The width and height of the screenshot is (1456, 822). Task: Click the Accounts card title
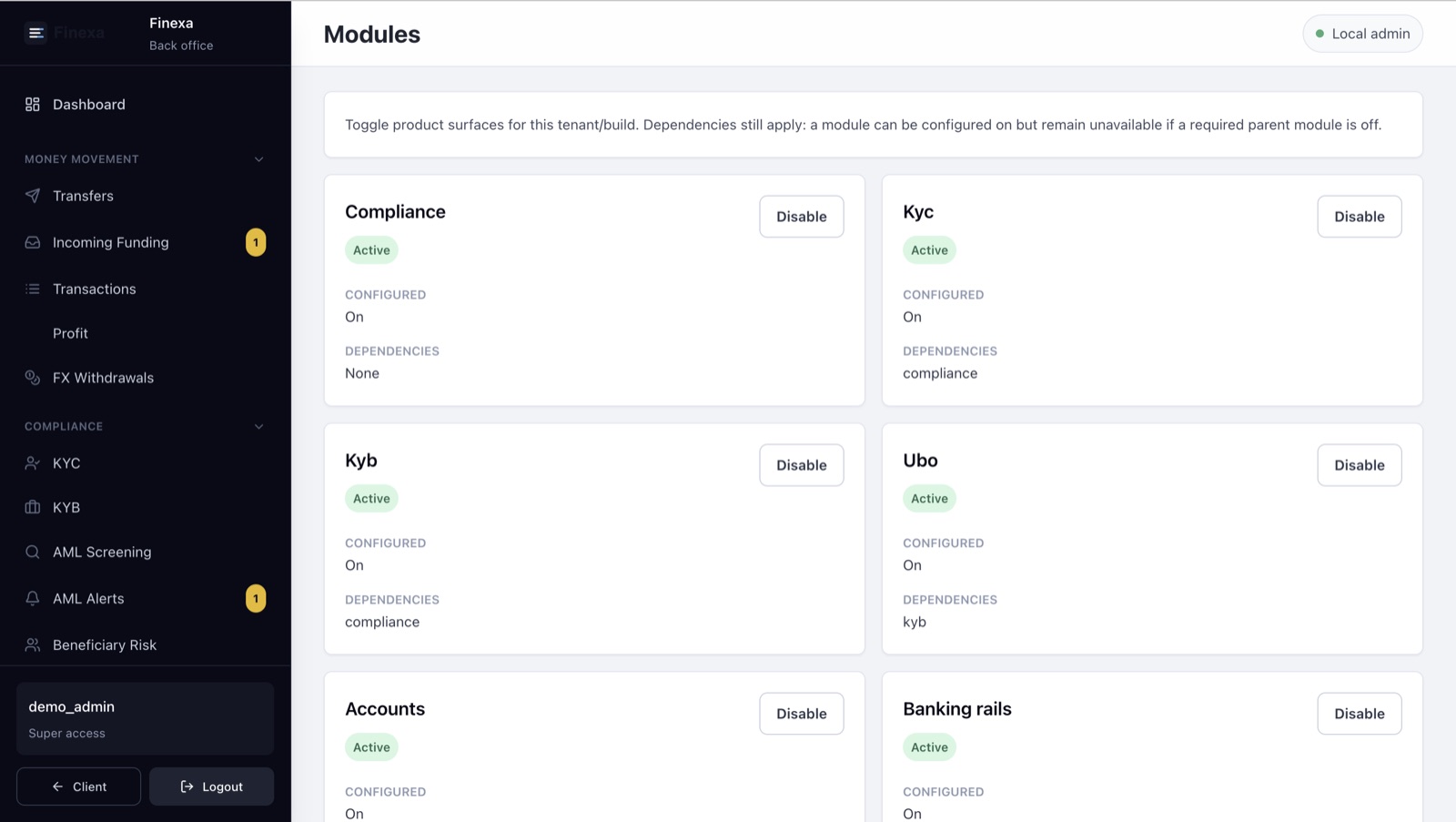(385, 709)
